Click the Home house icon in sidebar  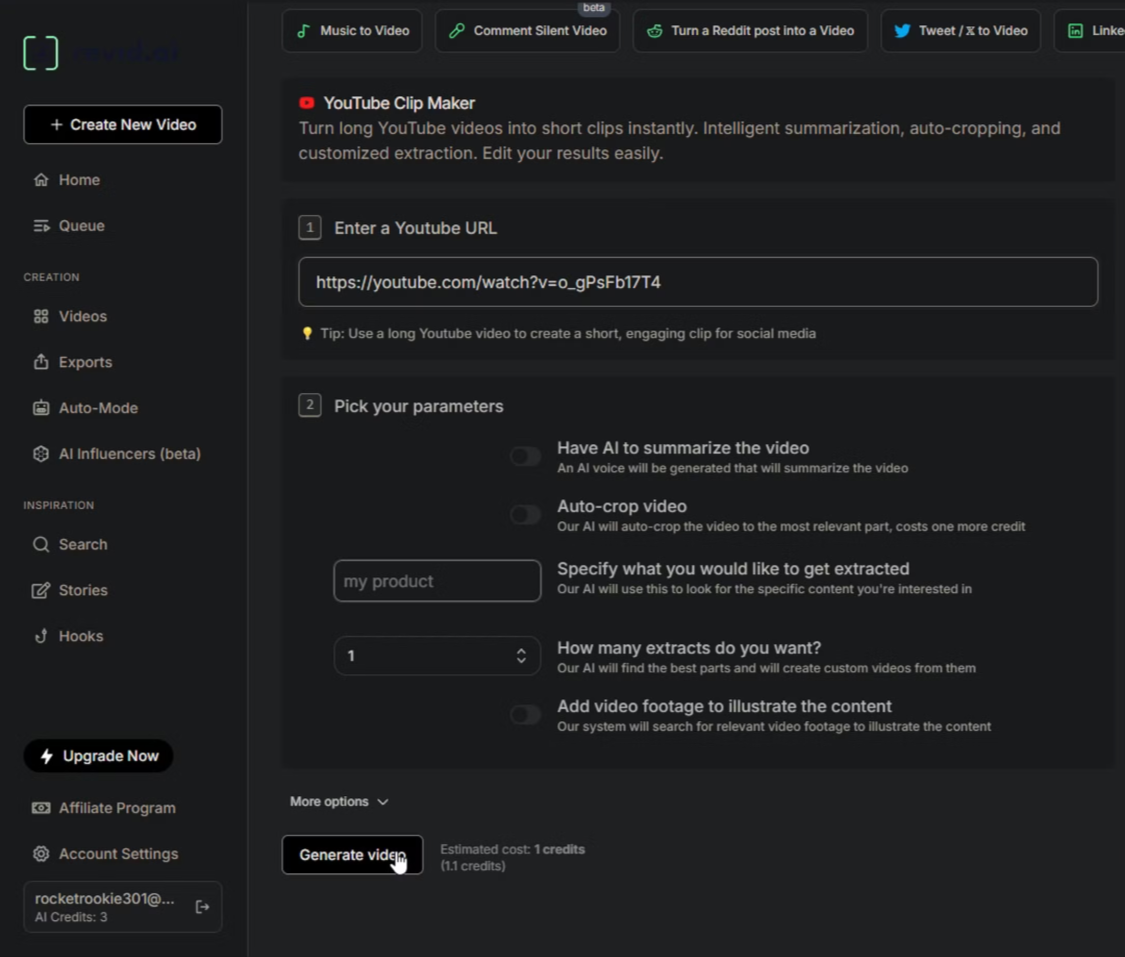coord(41,180)
